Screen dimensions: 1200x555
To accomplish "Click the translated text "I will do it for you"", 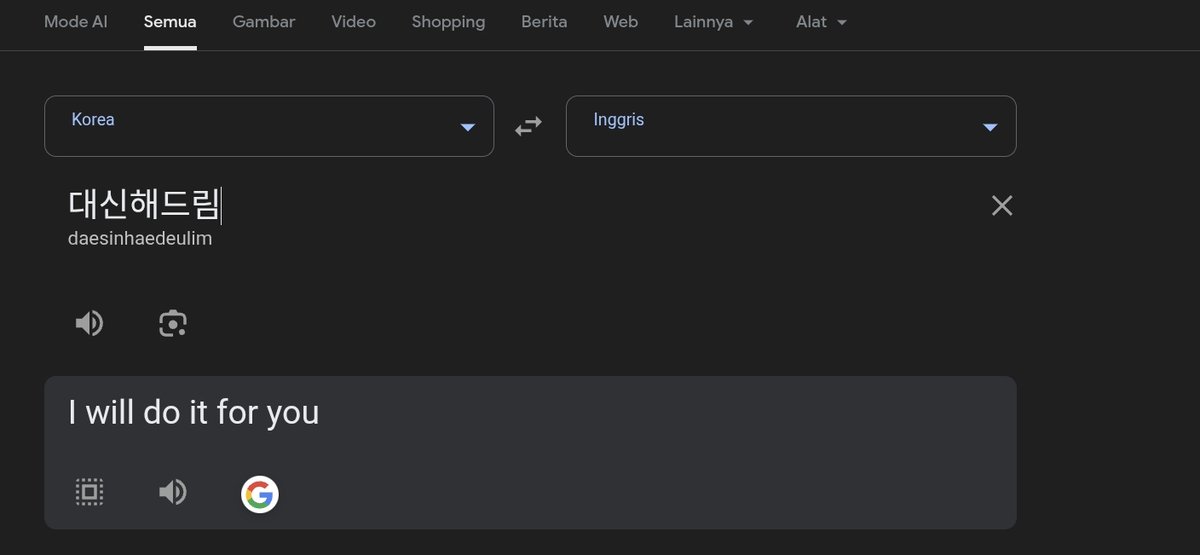I will pos(194,413).
